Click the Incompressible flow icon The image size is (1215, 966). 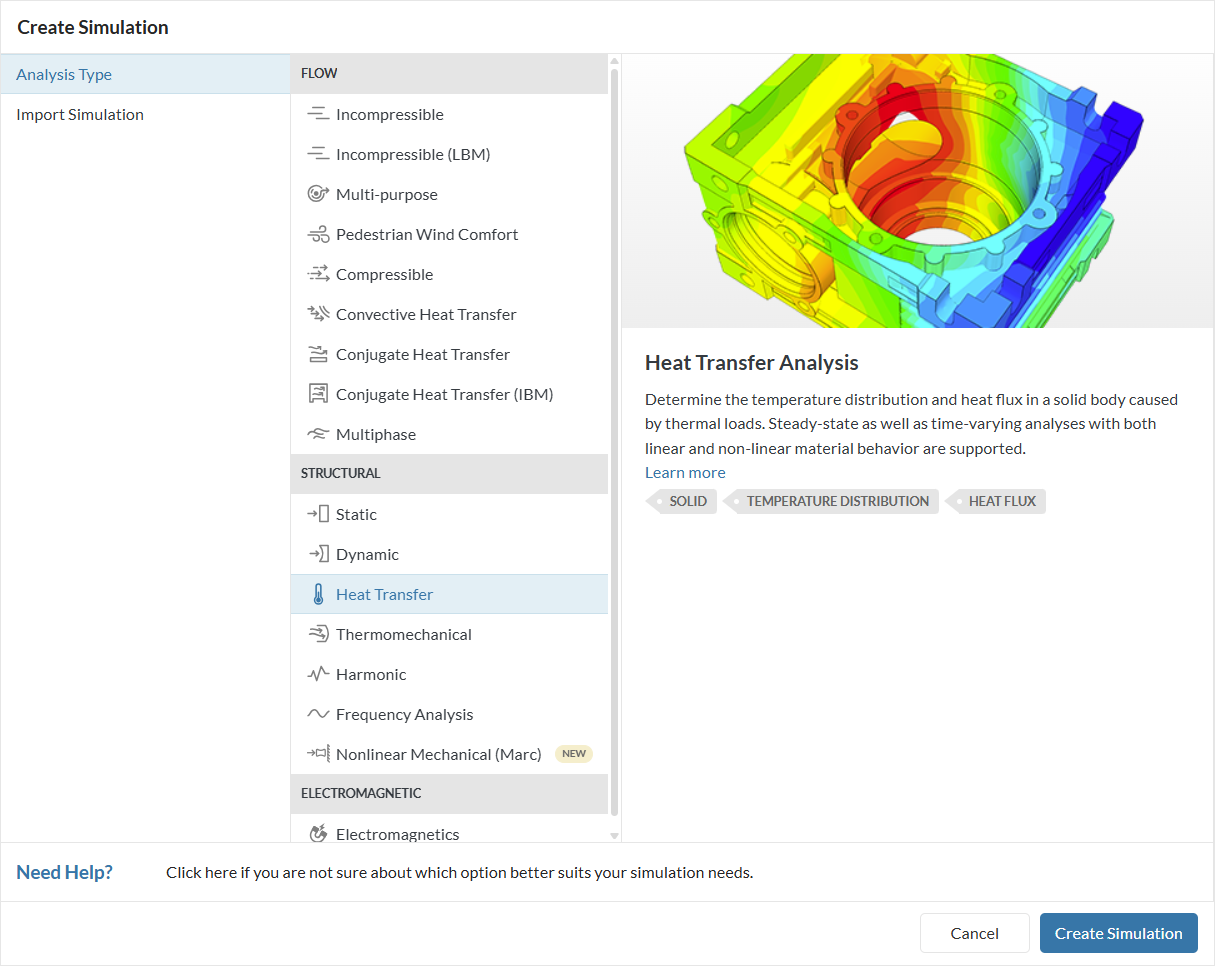318,114
